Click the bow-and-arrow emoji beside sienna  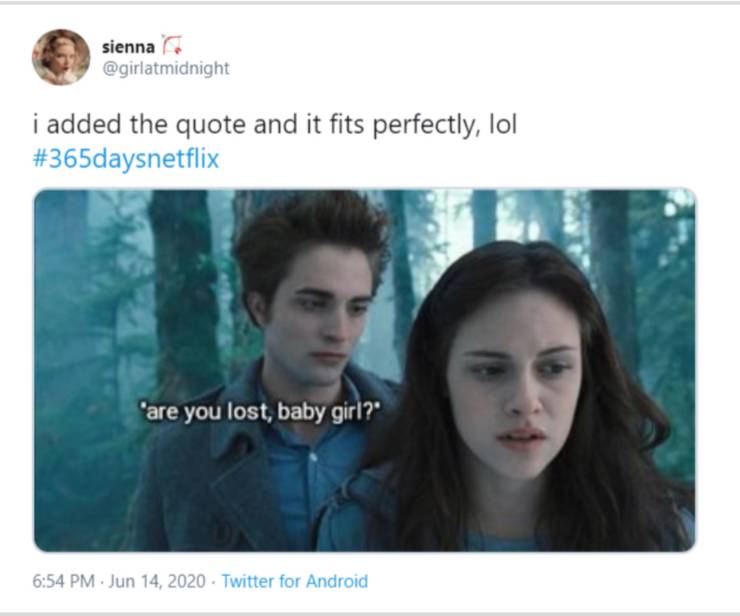172,45
